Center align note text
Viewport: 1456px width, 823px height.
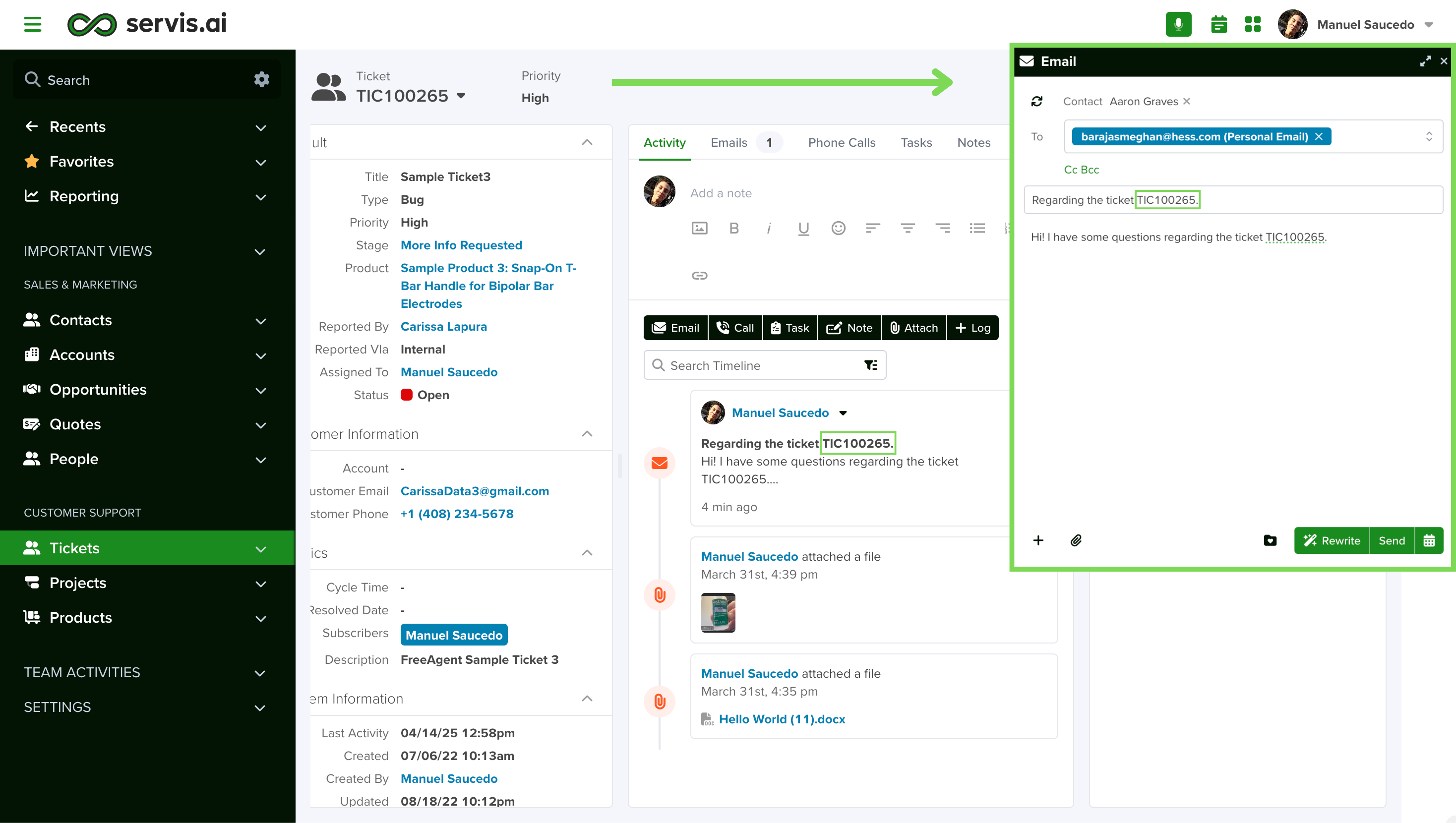pyautogui.click(x=908, y=228)
